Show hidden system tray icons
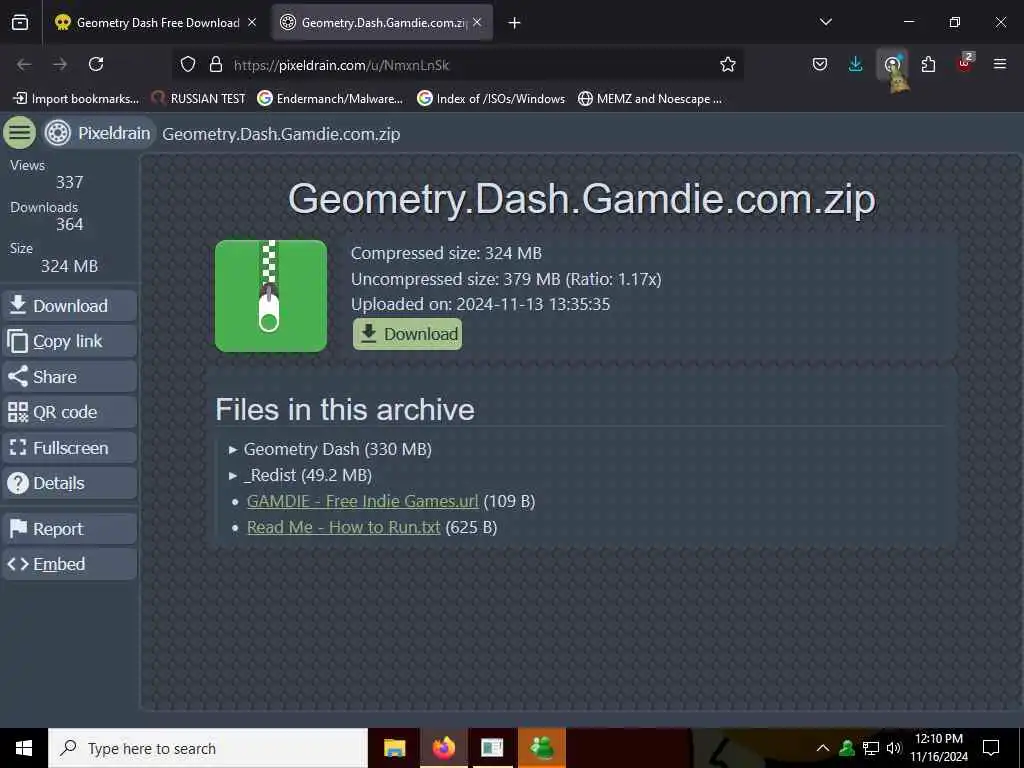 coord(823,748)
